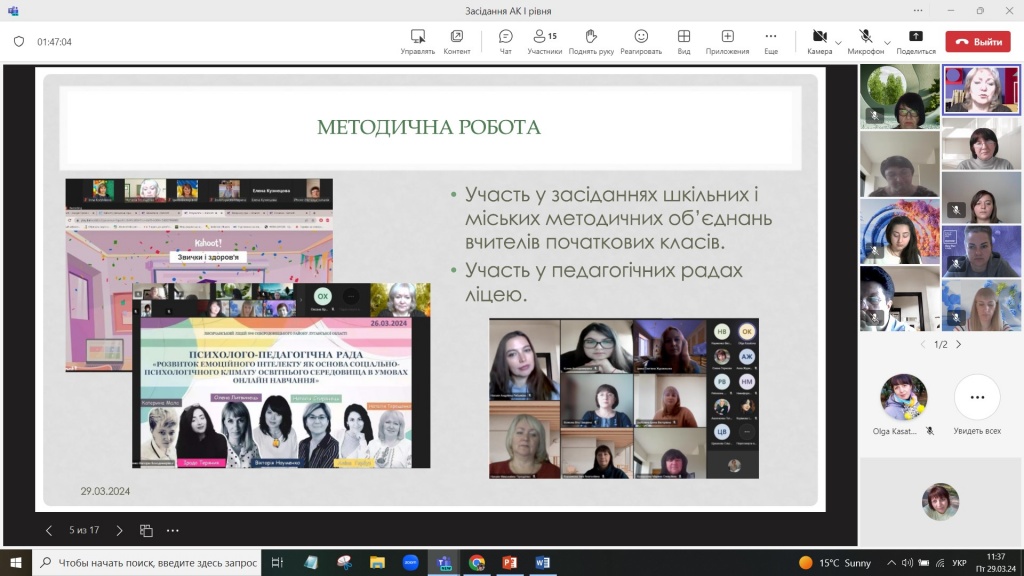Open the Реагировать reactions menu
The width and height of the screenshot is (1024, 576).
coord(641,41)
